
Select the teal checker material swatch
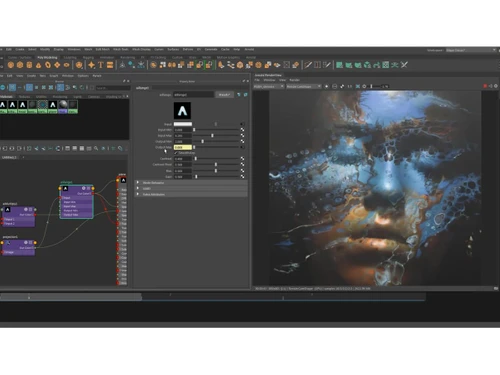tap(42, 107)
